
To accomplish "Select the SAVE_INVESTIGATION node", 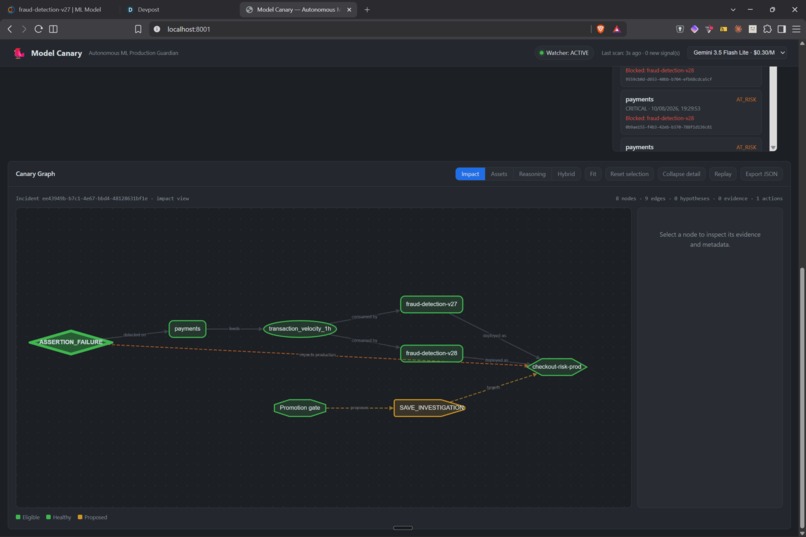I will click(430, 408).
